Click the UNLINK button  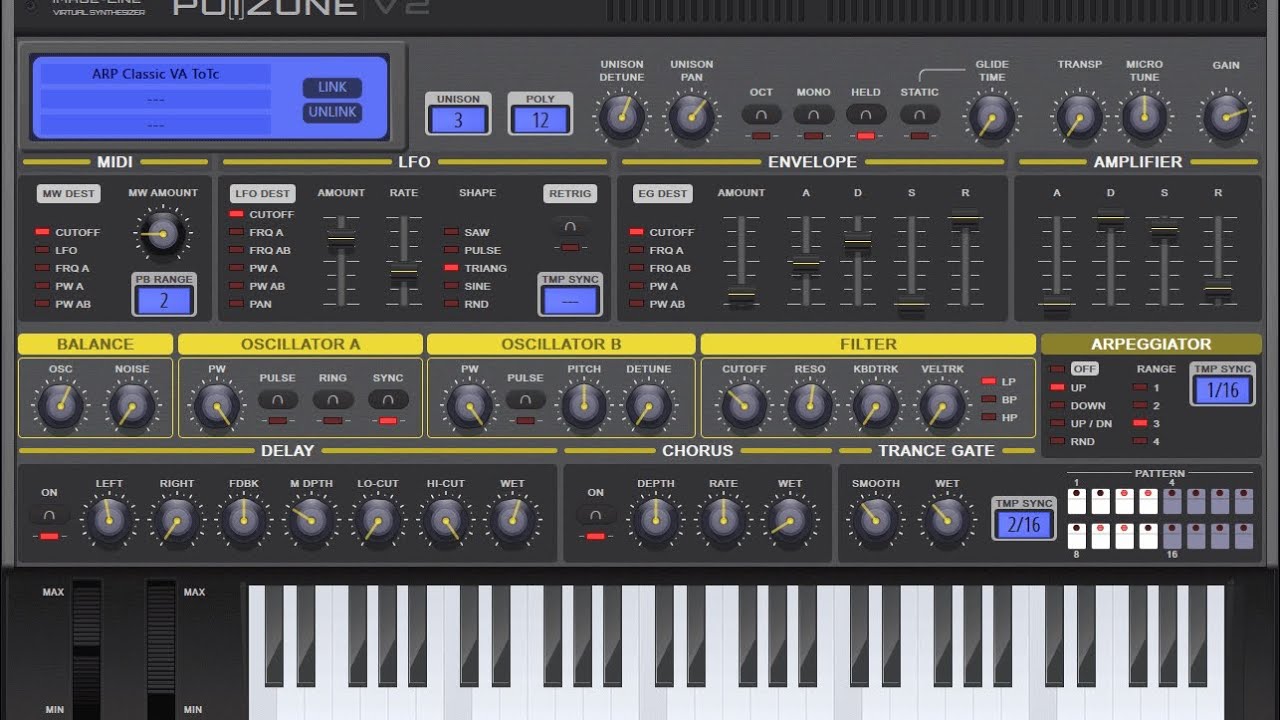[x=332, y=112]
